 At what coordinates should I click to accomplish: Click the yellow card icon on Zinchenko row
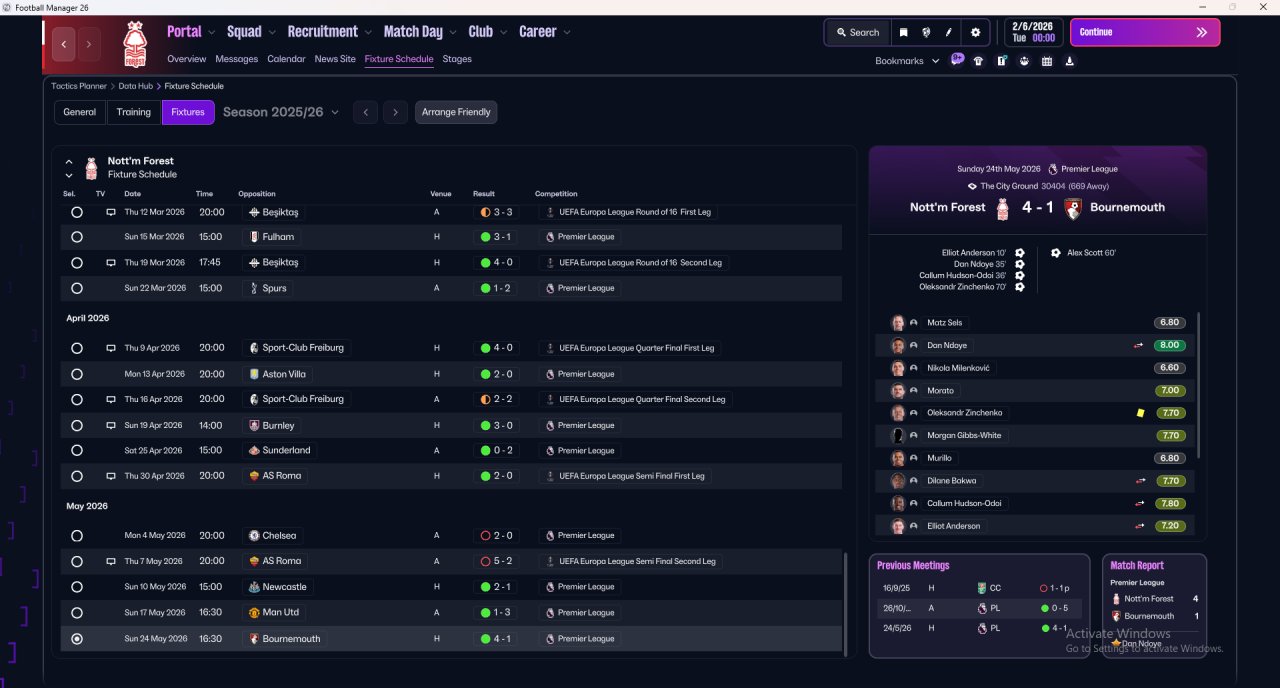pos(1140,413)
